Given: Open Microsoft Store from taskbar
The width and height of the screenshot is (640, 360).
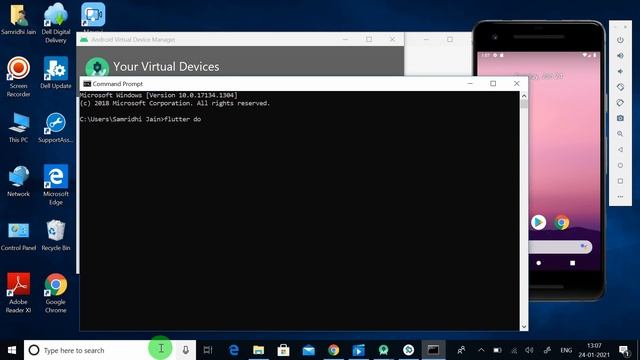Looking at the screenshot, I should click(x=283, y=350).
